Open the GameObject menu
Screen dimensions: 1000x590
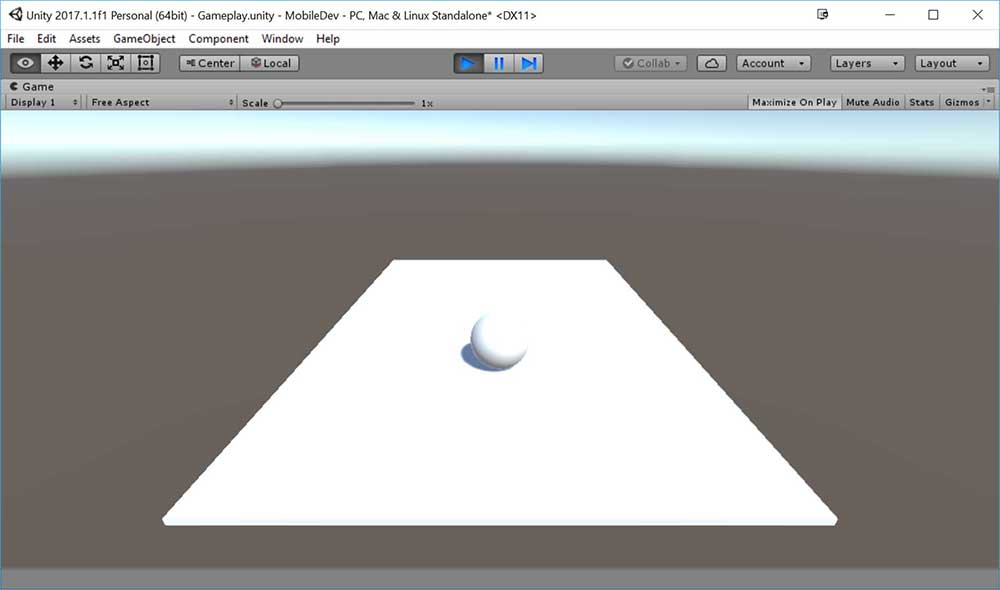(144, 39)
